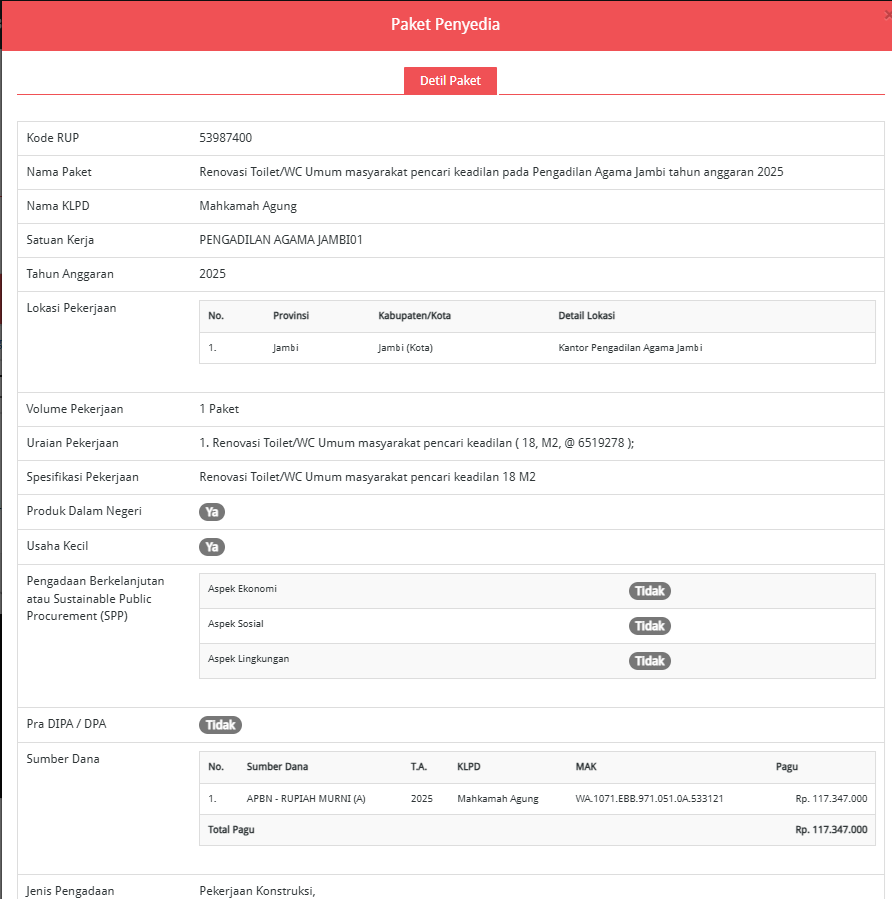Click the Pagu column header
The height and width of the screenshot is (899, 892).
[x=786, y=767]
